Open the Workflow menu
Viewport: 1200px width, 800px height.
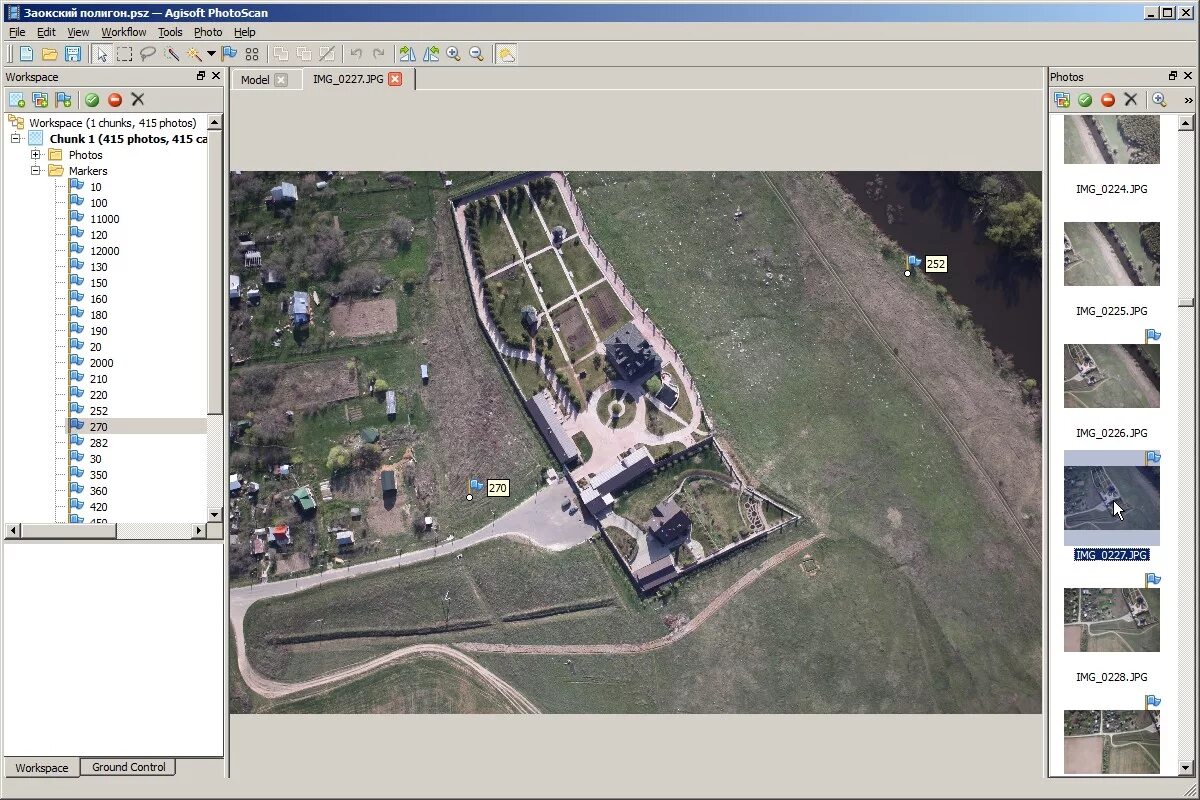pyautogui.click(x=123, y=32)
